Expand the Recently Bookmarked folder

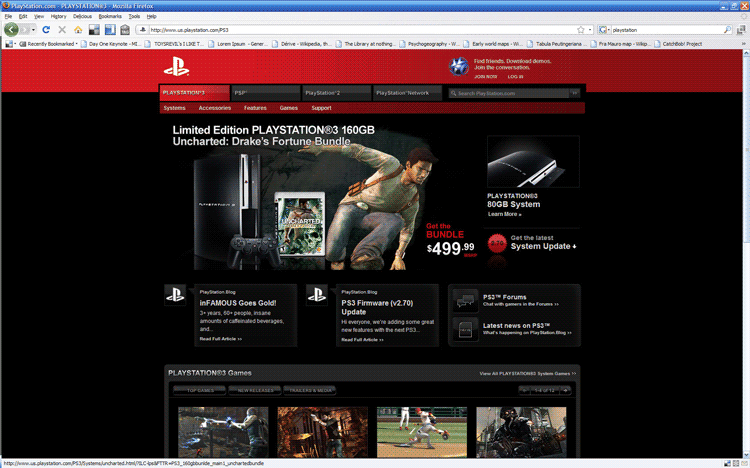(49, 44)
